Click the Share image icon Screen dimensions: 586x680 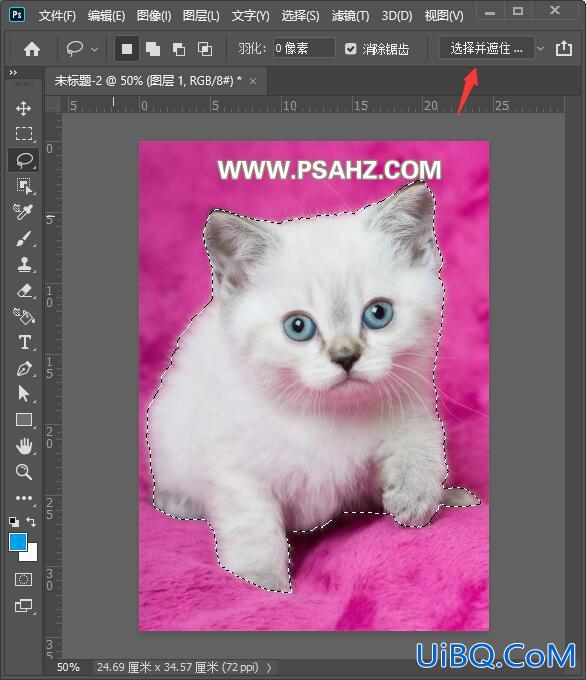pyautogui.click(x=564, y=48)
